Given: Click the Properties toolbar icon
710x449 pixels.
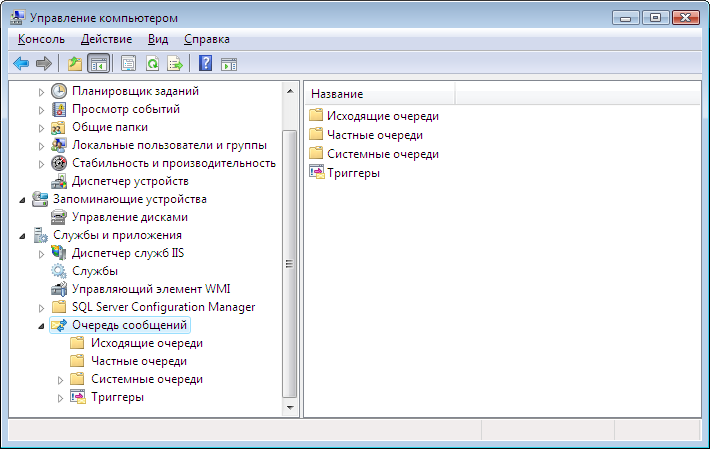Looking at the screenshot, I should click(x=129, y=64).
